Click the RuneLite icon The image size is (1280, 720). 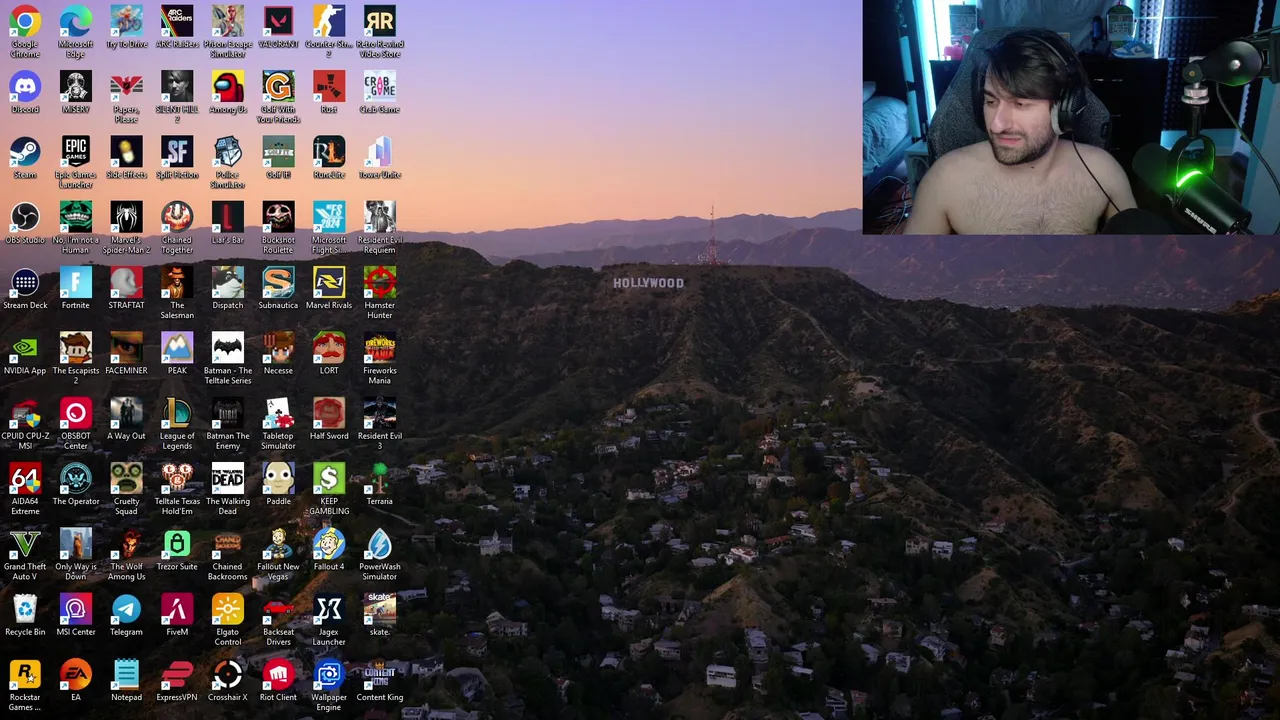[329, 157]
